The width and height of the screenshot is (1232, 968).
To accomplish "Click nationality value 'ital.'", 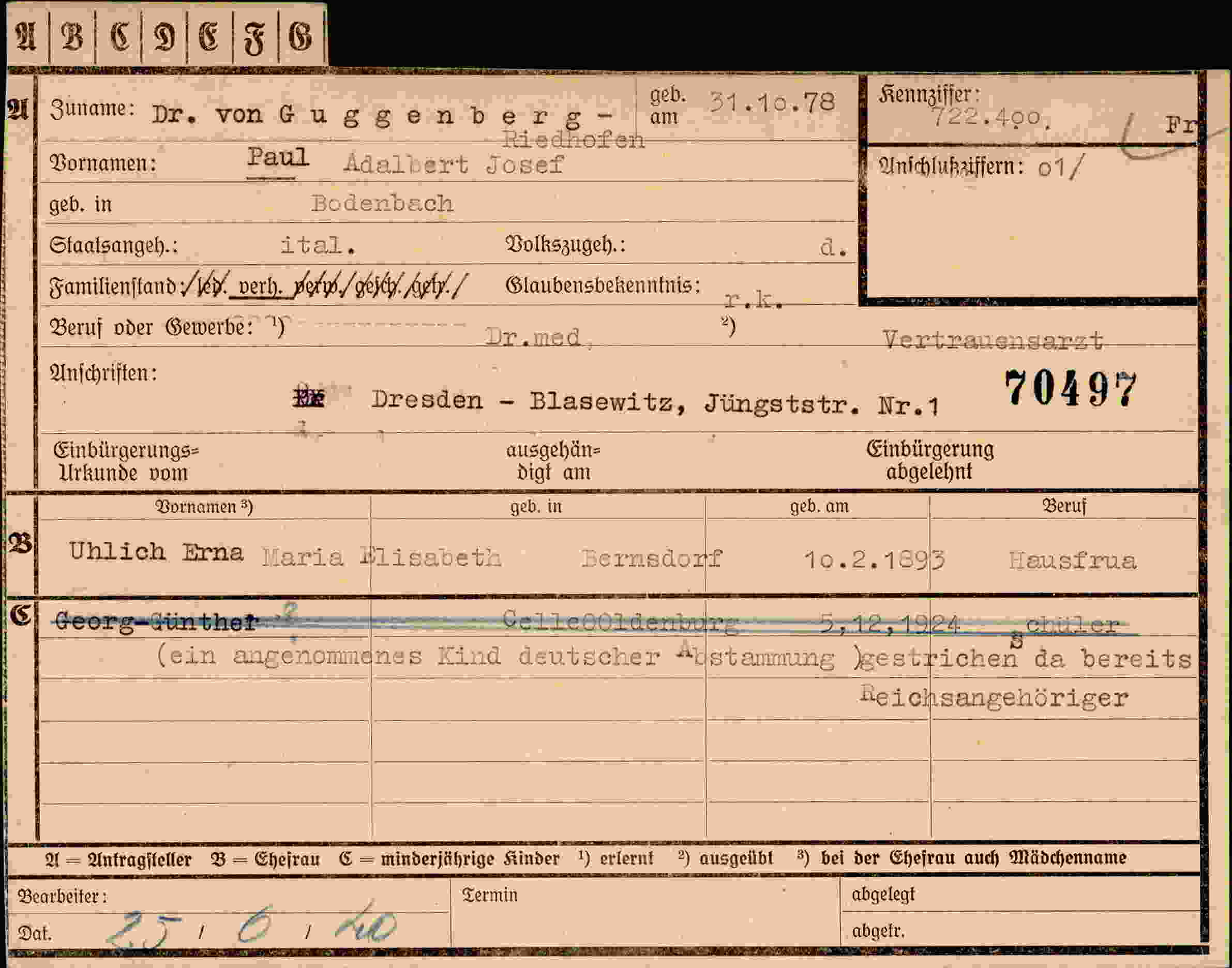I will 318,246.
